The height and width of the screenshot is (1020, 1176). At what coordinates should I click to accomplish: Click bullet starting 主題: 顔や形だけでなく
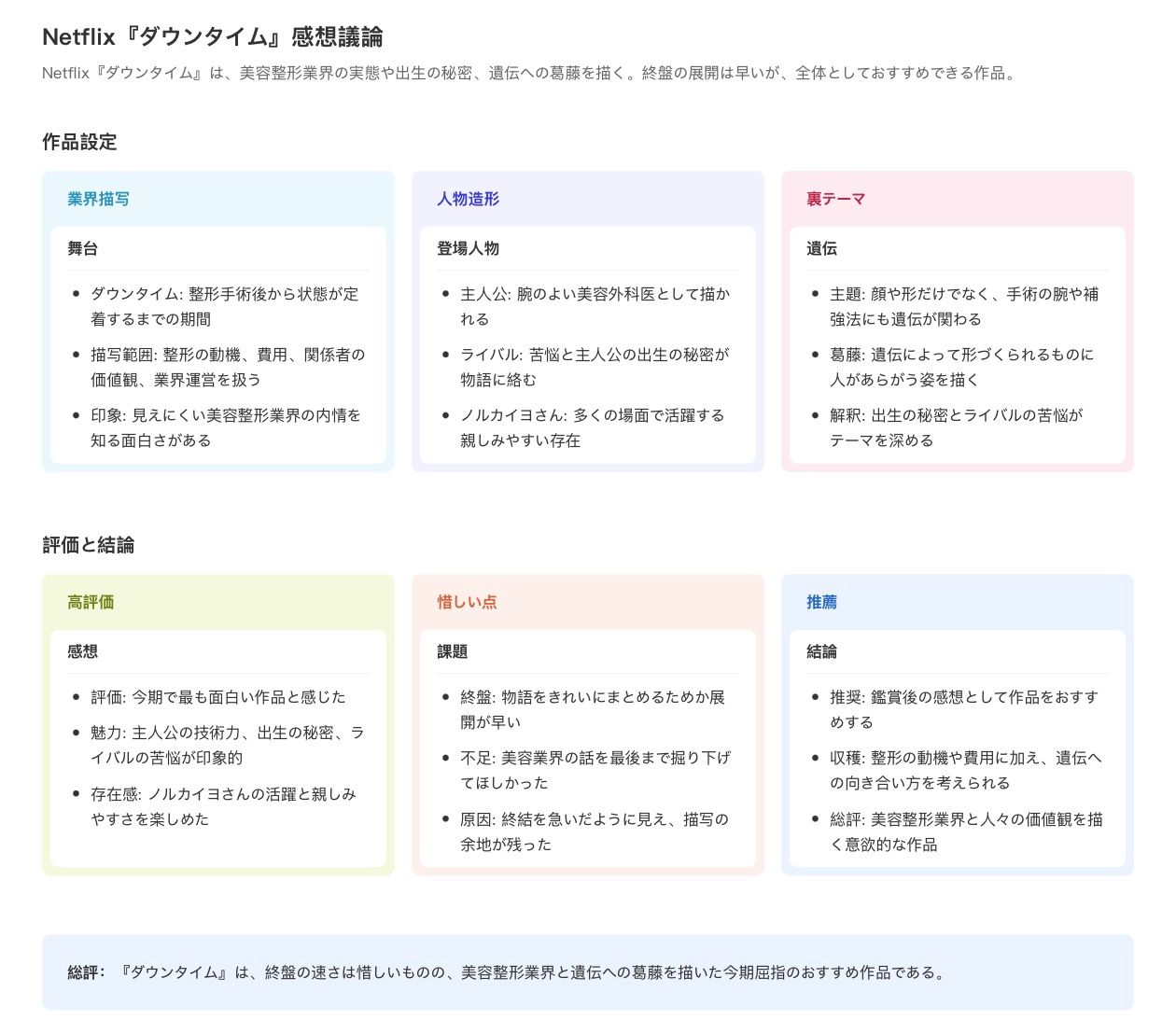pyautogui.click(x=964, y=306)
